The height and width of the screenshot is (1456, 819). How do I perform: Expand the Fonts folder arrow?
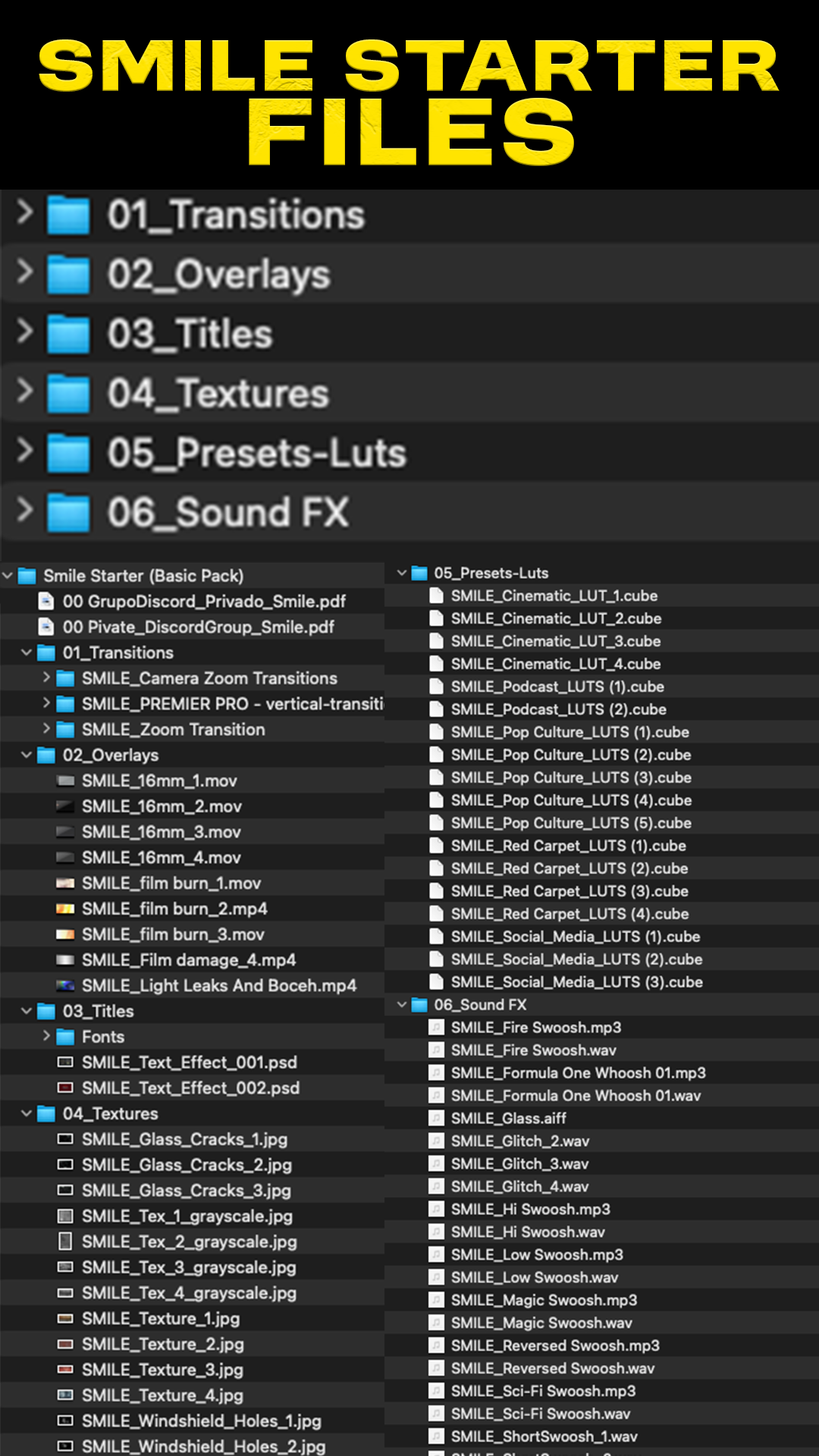point(46,1036)
